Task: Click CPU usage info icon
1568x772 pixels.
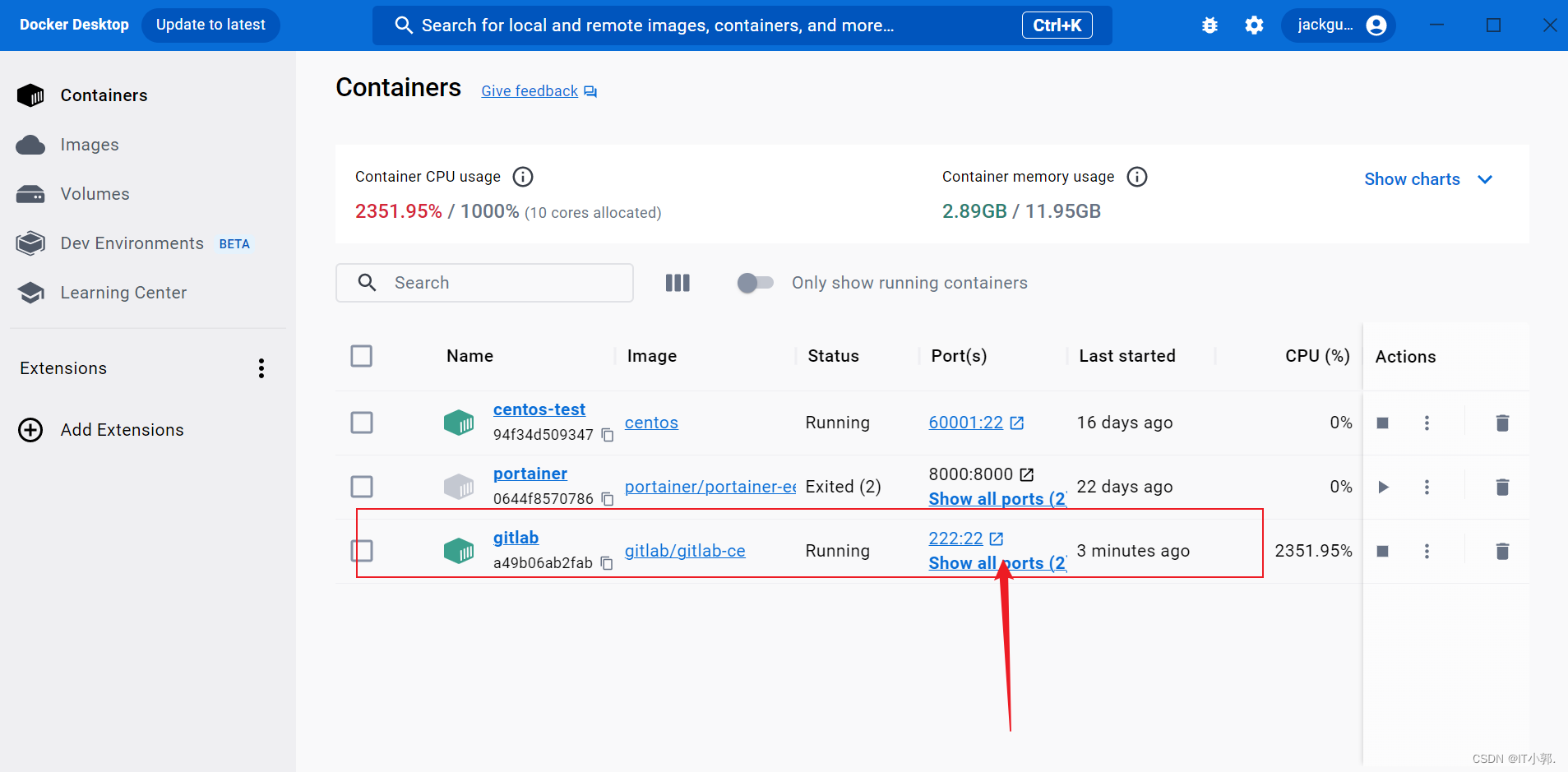Action: (523, 177)
